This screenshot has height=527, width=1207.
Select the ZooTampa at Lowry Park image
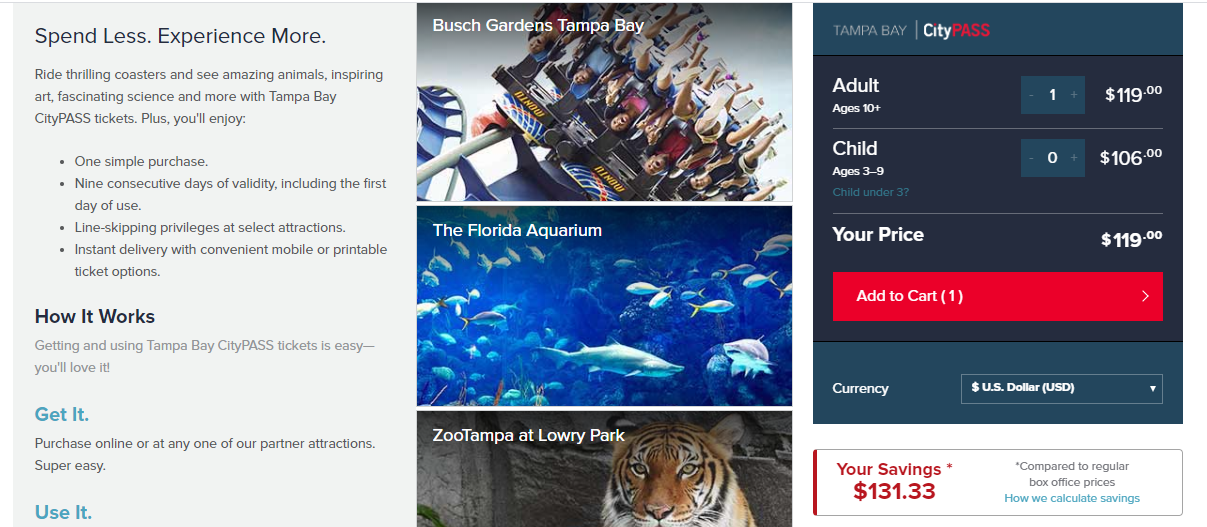(x=604, y=469)
